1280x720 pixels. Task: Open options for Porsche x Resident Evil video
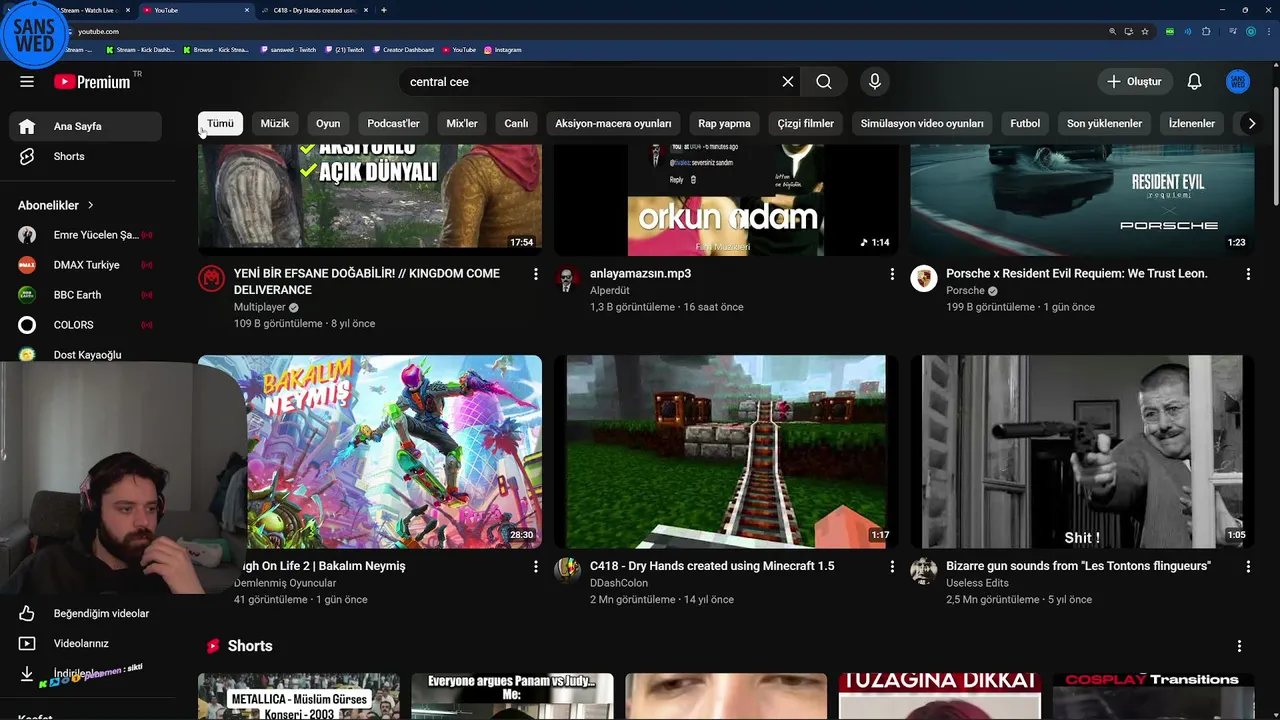tap(1248, 274)
